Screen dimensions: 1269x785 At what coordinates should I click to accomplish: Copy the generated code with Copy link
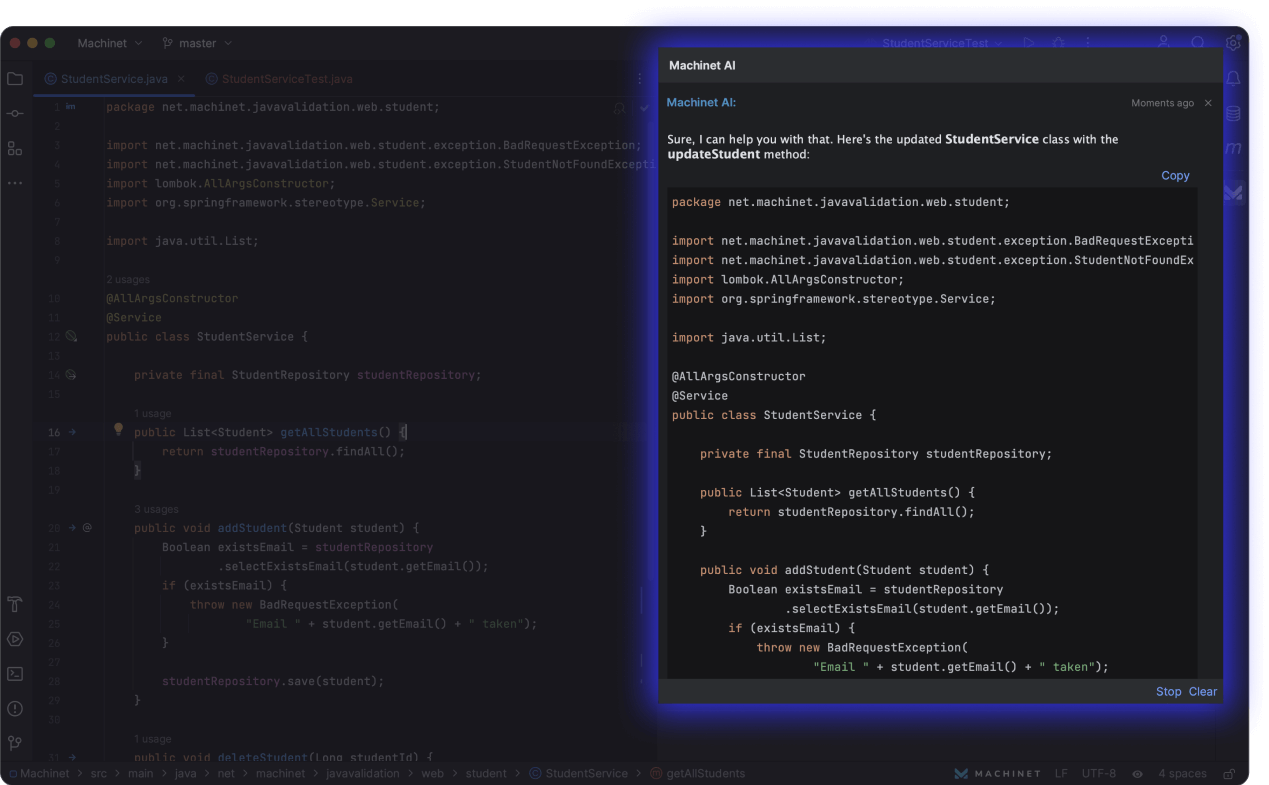[x=1175, y=176]
